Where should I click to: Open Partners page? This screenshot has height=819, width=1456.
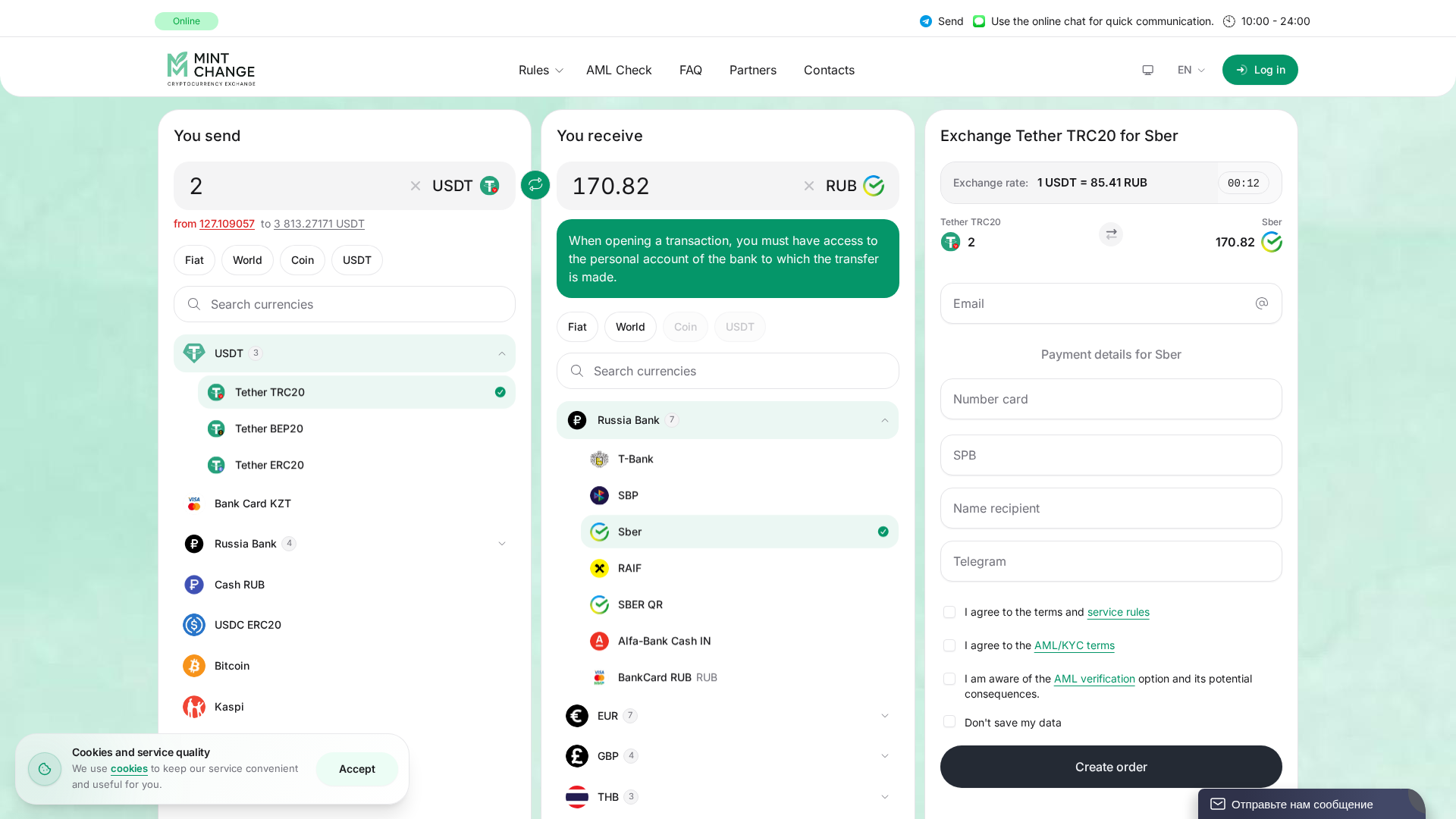pos(753,70)
